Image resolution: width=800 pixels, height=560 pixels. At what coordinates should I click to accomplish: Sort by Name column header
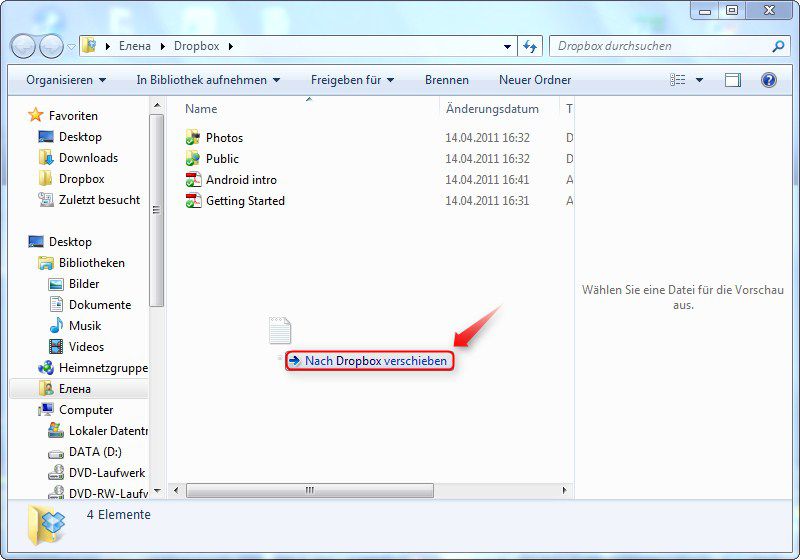point(201,109)
